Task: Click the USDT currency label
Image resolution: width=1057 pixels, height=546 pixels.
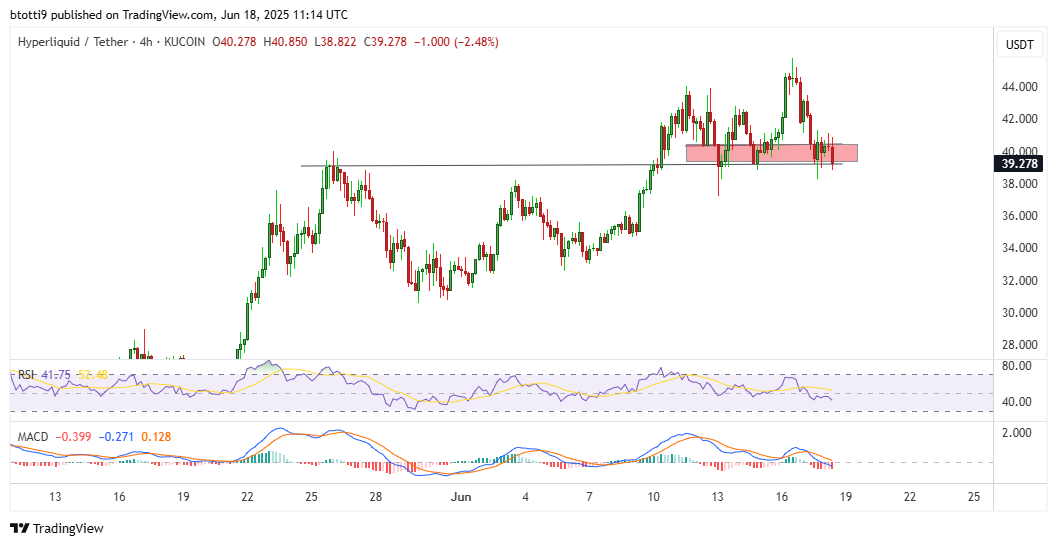Action: [x=1019, y=44]
